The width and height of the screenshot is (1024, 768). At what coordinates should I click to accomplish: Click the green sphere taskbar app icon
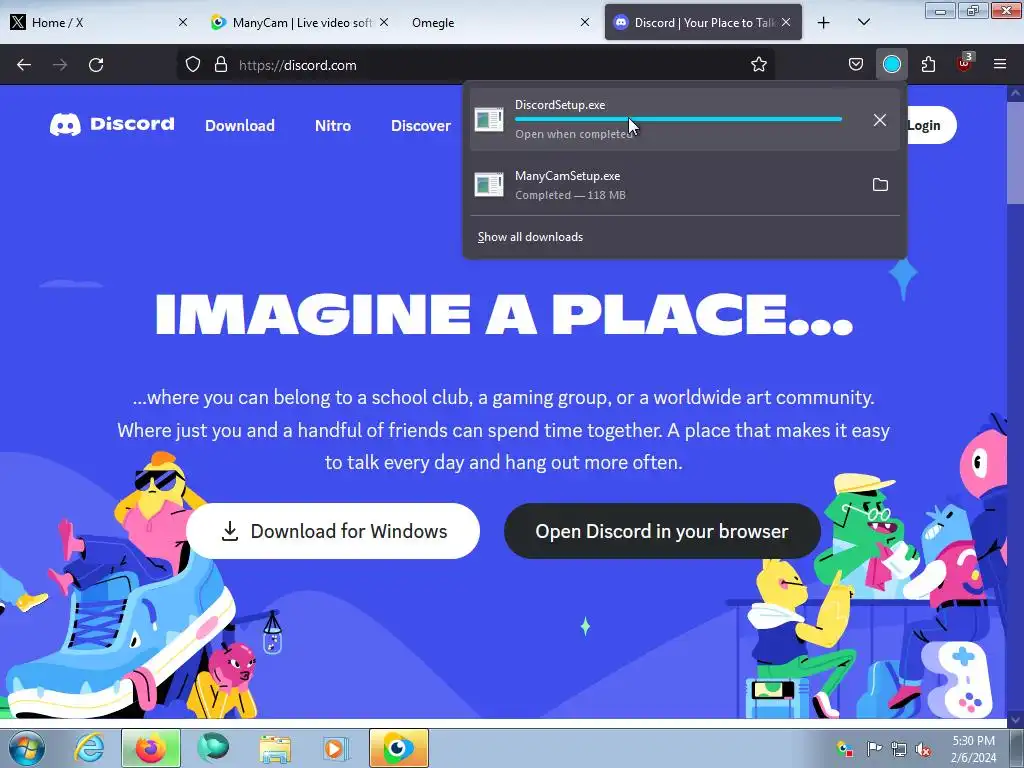pyautogui.click(x=213, y=748)
